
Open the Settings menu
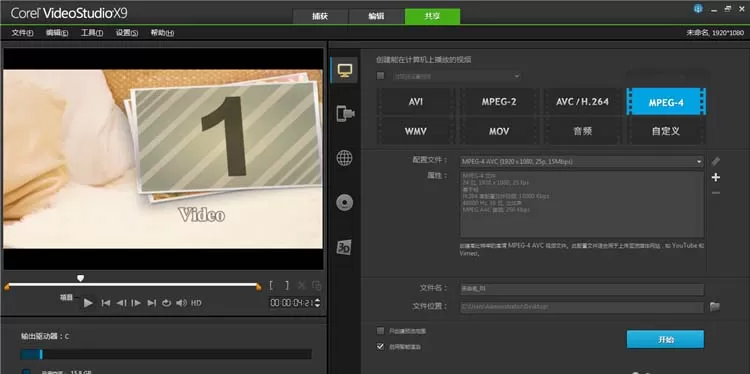tap(127, 33)
